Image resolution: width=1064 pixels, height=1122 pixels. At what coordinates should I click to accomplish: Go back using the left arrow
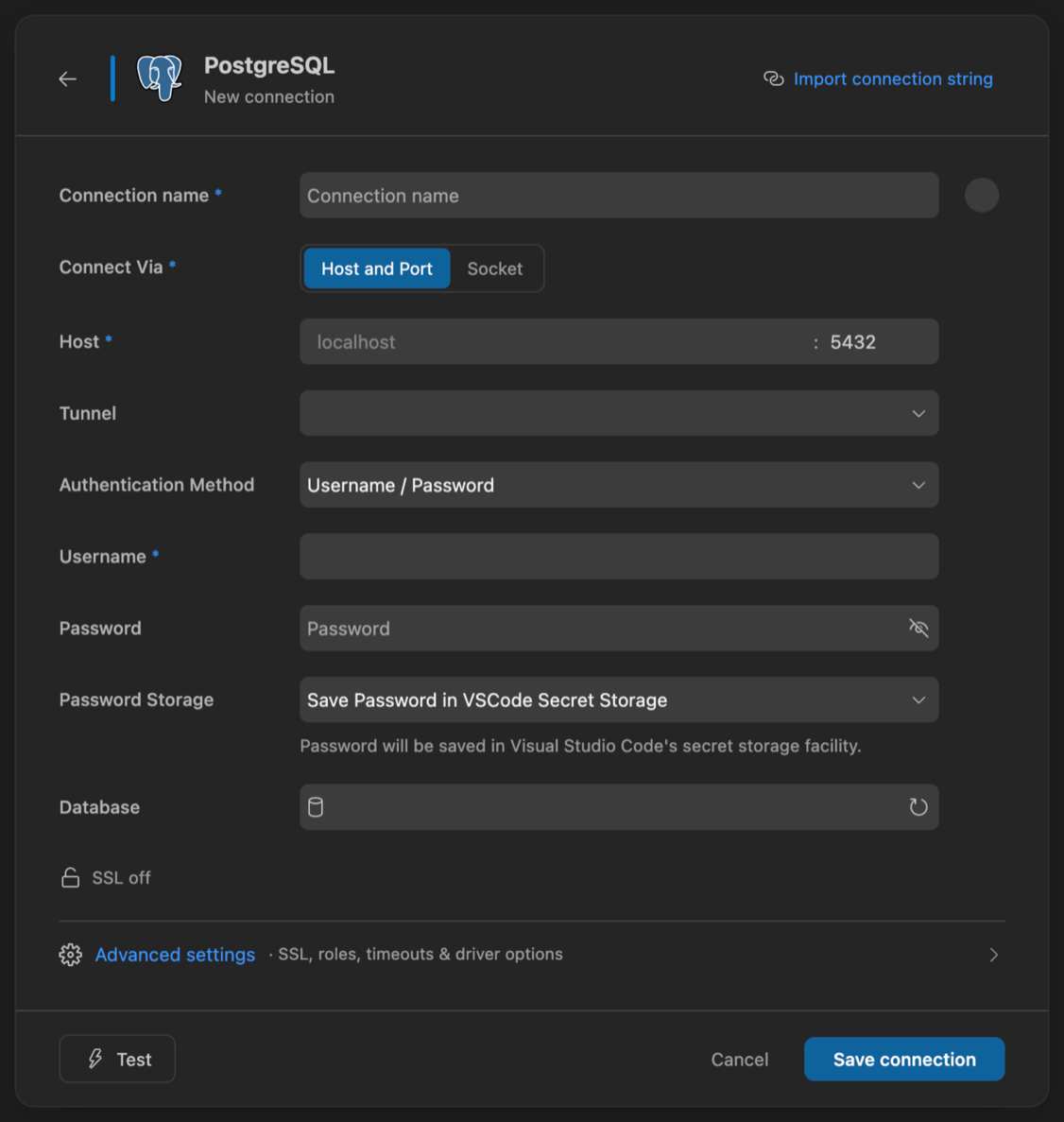[x=67, y=78]
